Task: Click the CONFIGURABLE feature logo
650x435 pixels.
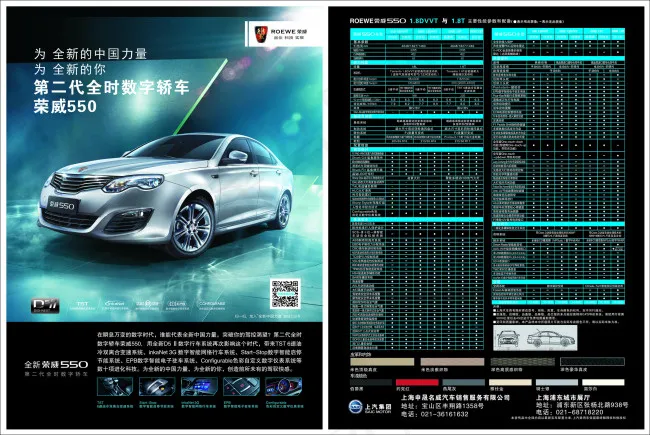Action: point(211,305)
